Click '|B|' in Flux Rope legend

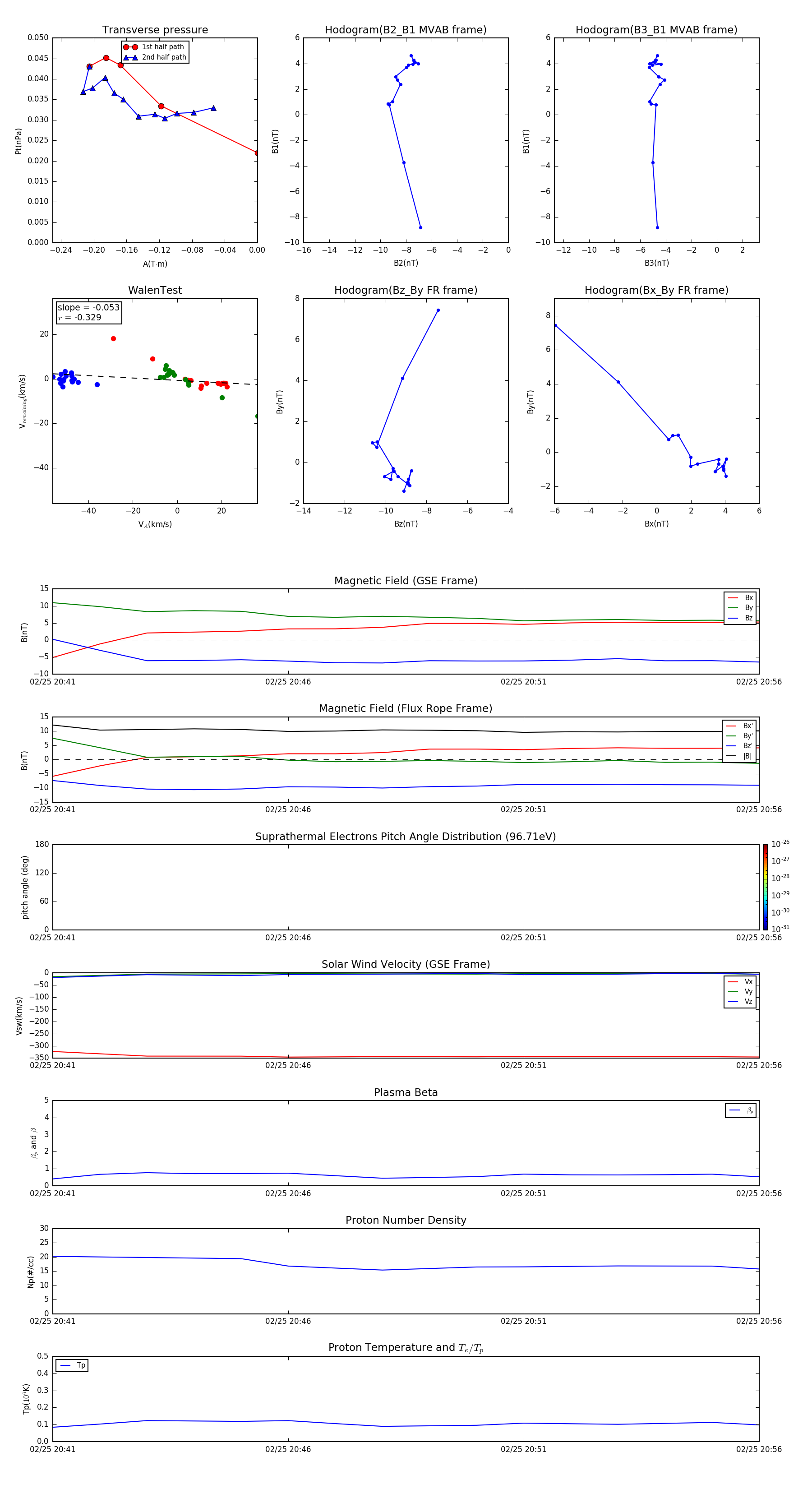[x=739, y=756]
